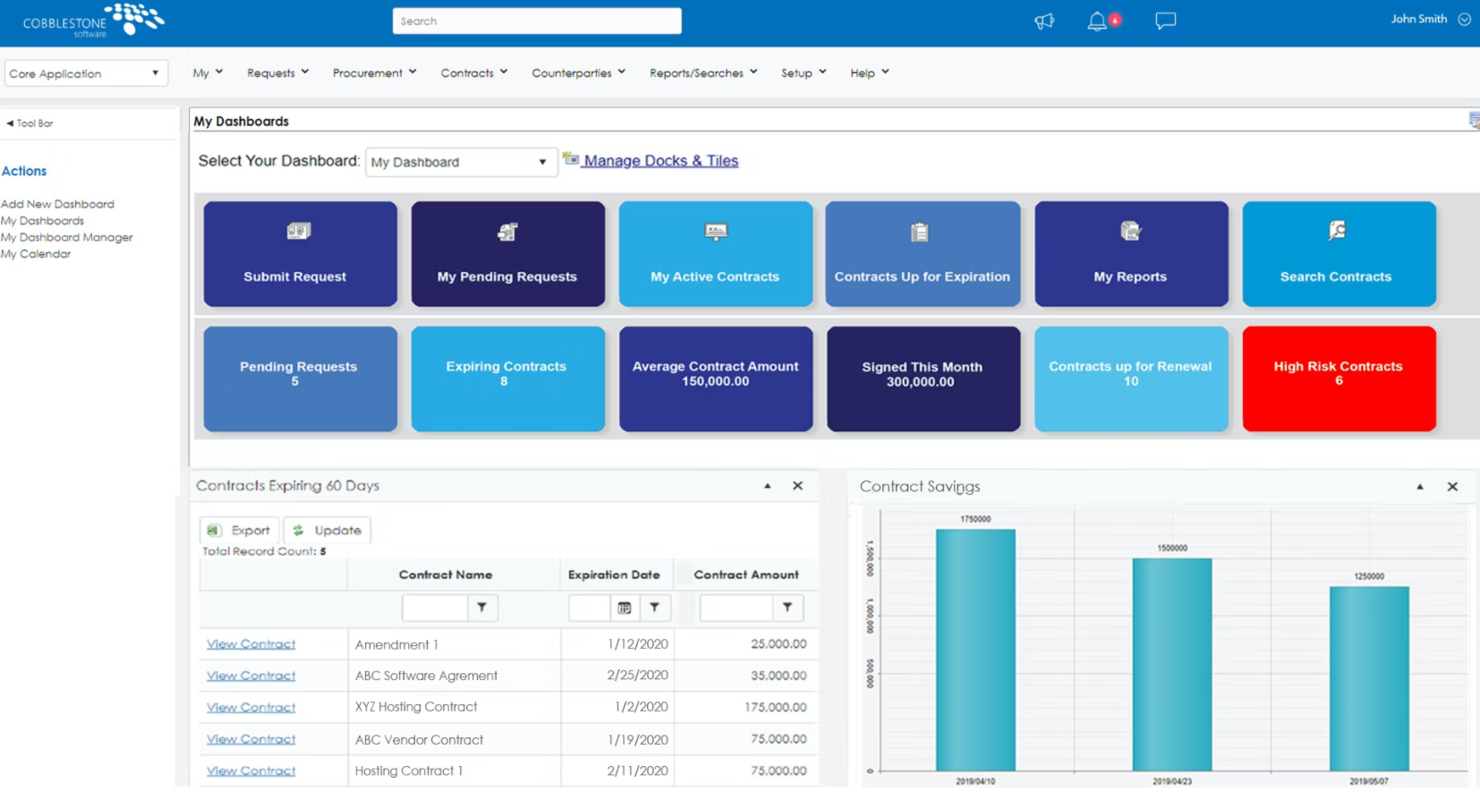Select the My Pending Requests tile
The height and width of the screenshot is (792, 1480).
(x=507, y=254)
